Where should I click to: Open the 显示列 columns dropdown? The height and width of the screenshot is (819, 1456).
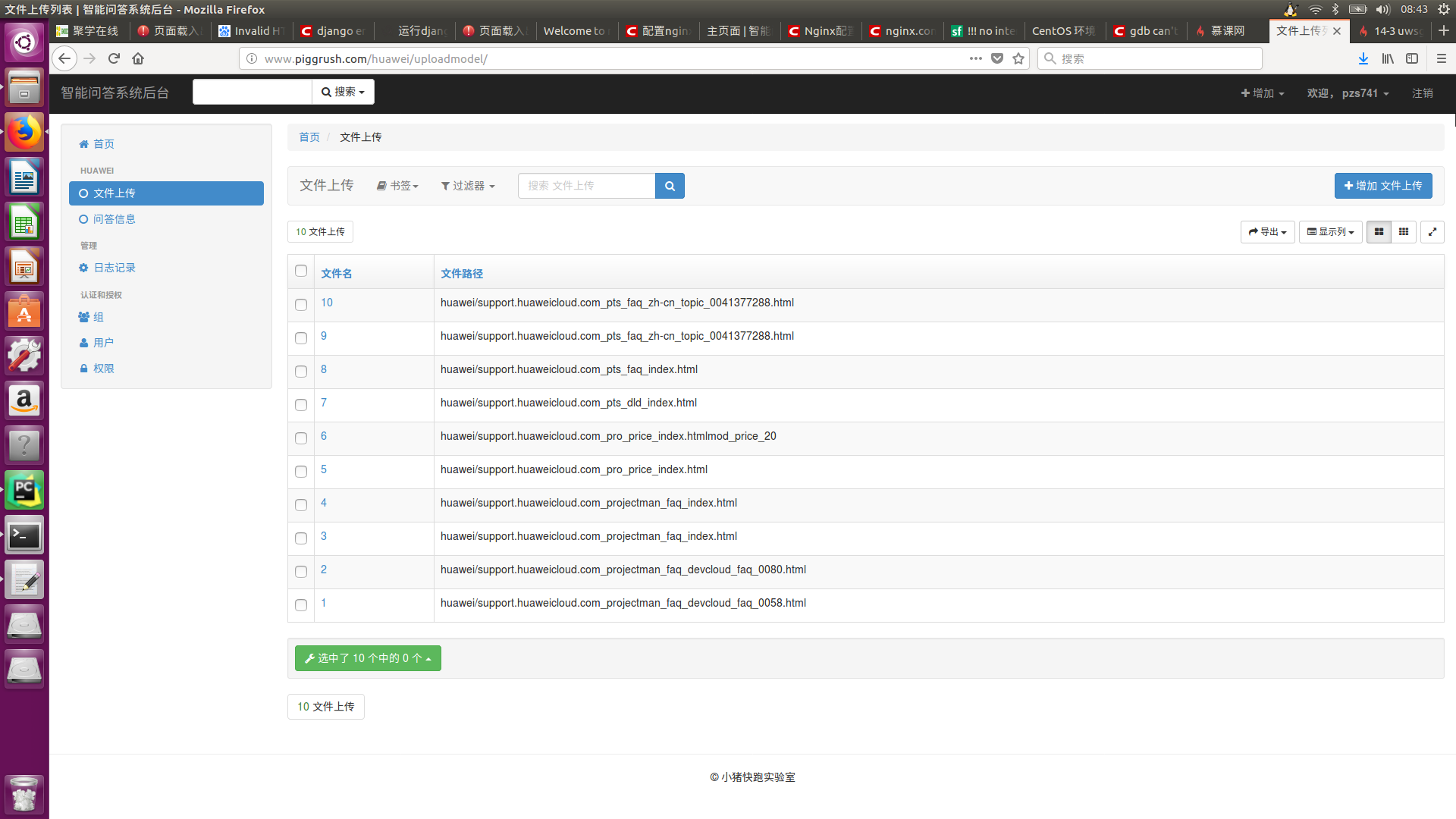tap(1330, 232)
